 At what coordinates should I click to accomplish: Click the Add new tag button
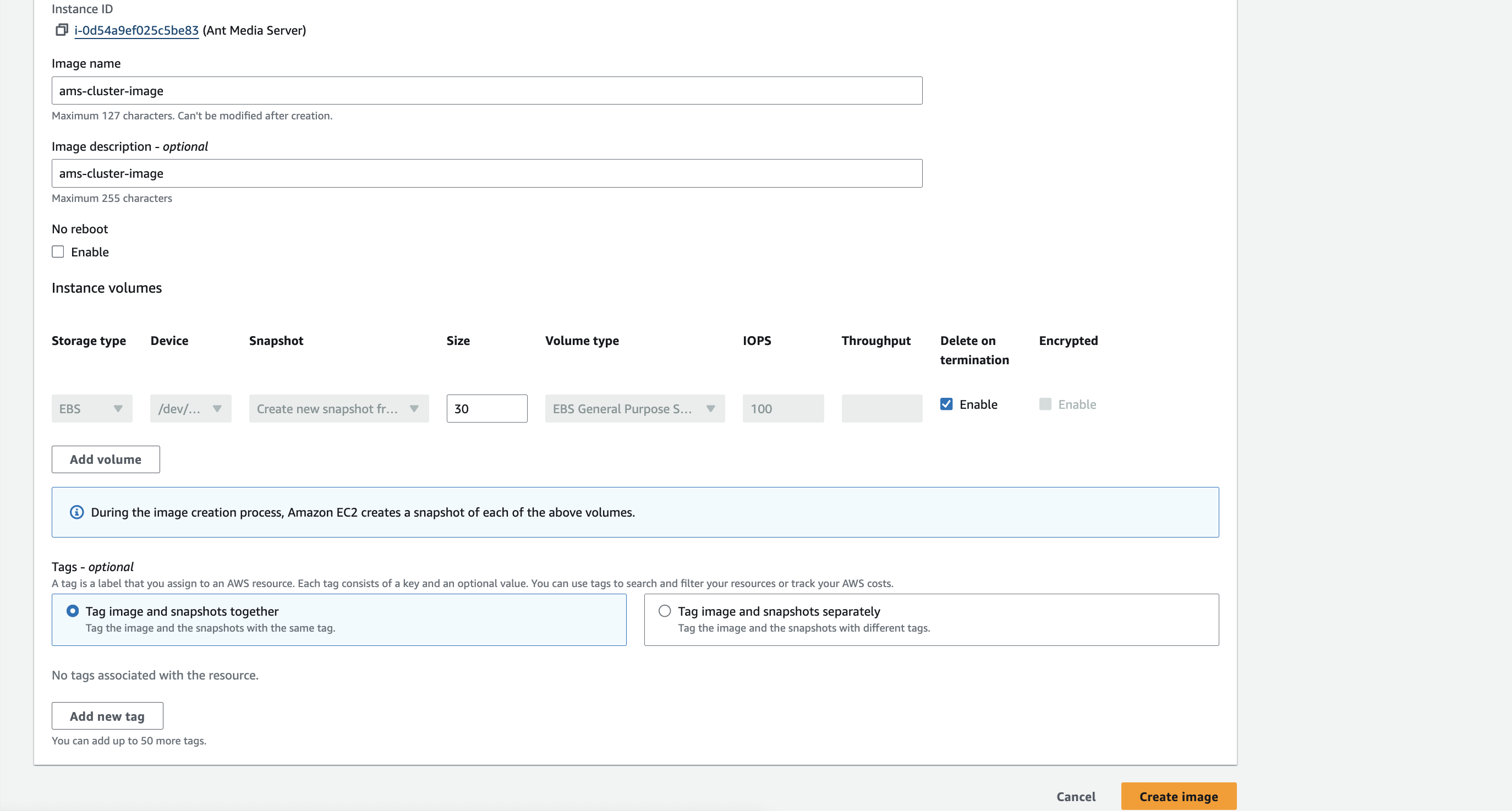(x=107, y=716)
